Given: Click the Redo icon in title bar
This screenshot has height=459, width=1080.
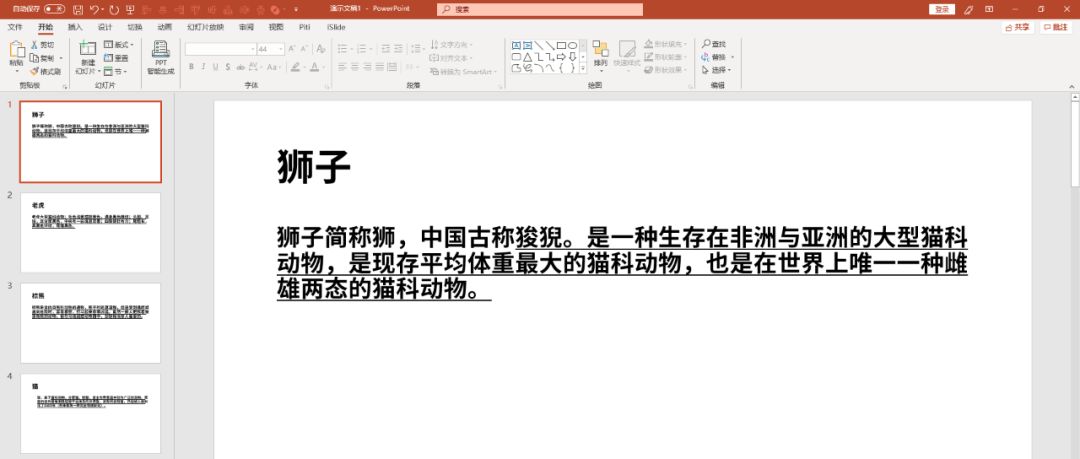Looking at the screenshot, I should pos(114,9).
